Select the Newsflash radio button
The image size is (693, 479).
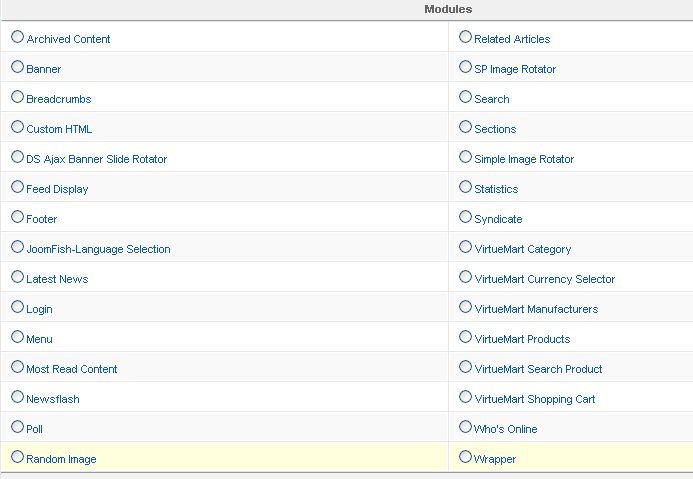point(17,396)
